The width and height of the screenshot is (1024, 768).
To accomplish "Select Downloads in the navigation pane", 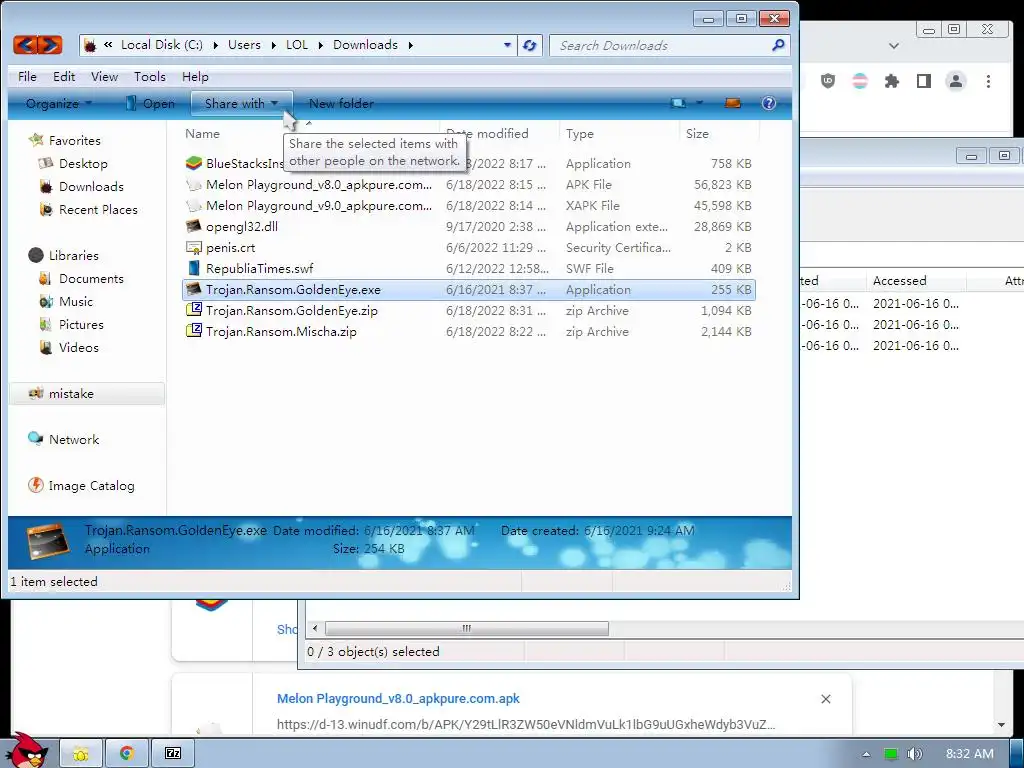I will (x=91, y=186).
